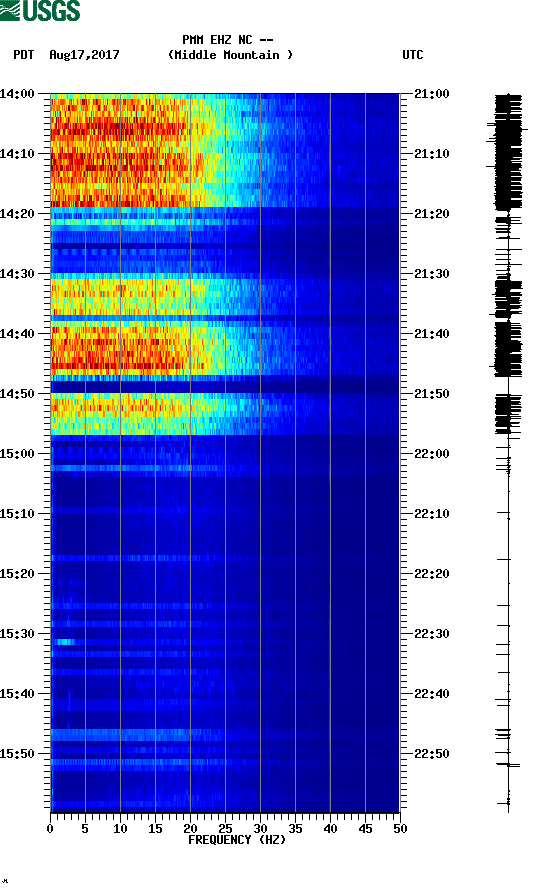Screen dimensions: 552x892
Task: Click the 15:50 PDT time label
Action: tap(17, 754)
